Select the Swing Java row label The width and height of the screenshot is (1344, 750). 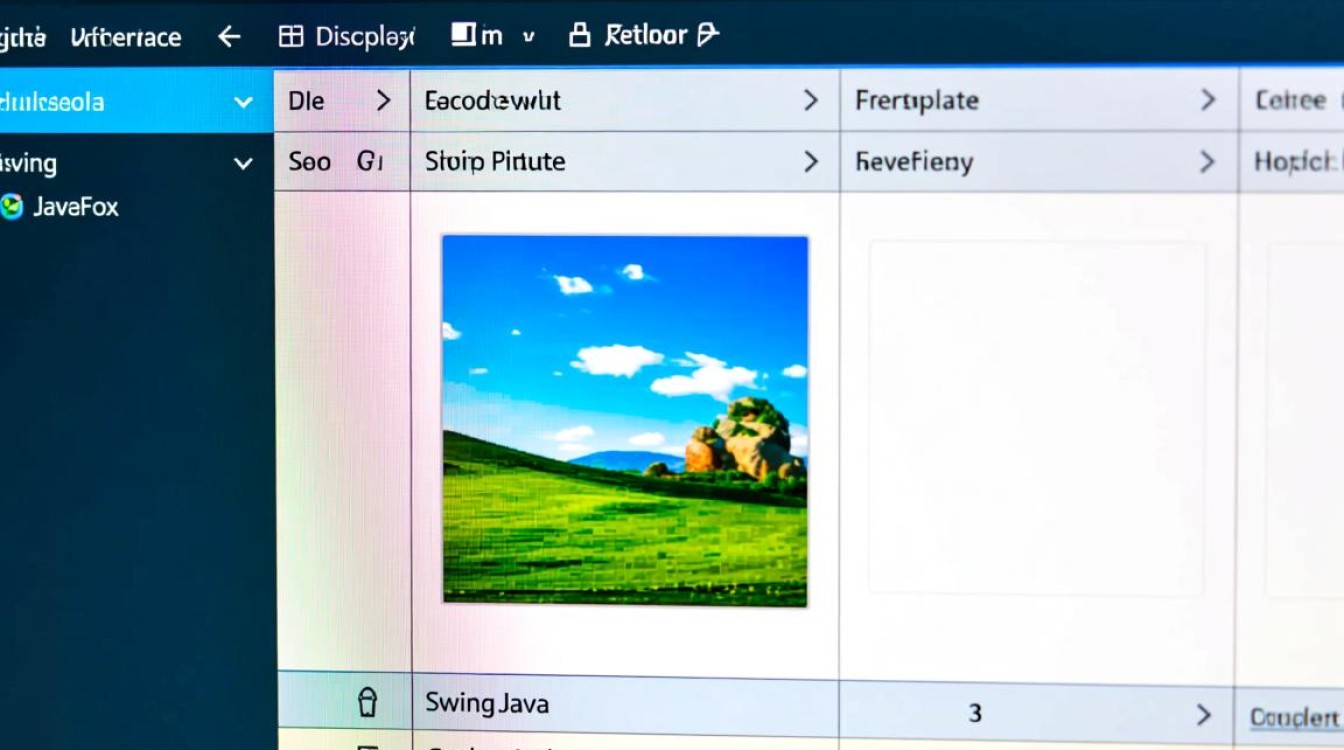[487, 703]
